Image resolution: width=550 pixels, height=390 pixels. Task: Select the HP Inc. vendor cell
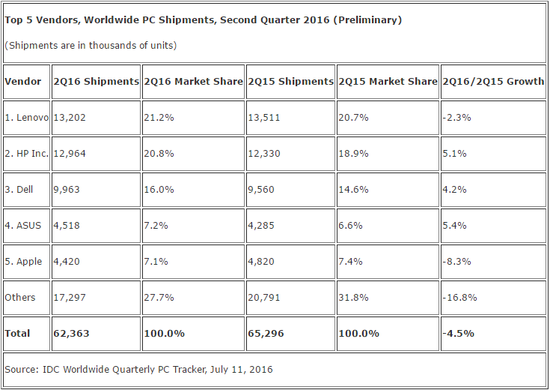(x=27, y=154)
